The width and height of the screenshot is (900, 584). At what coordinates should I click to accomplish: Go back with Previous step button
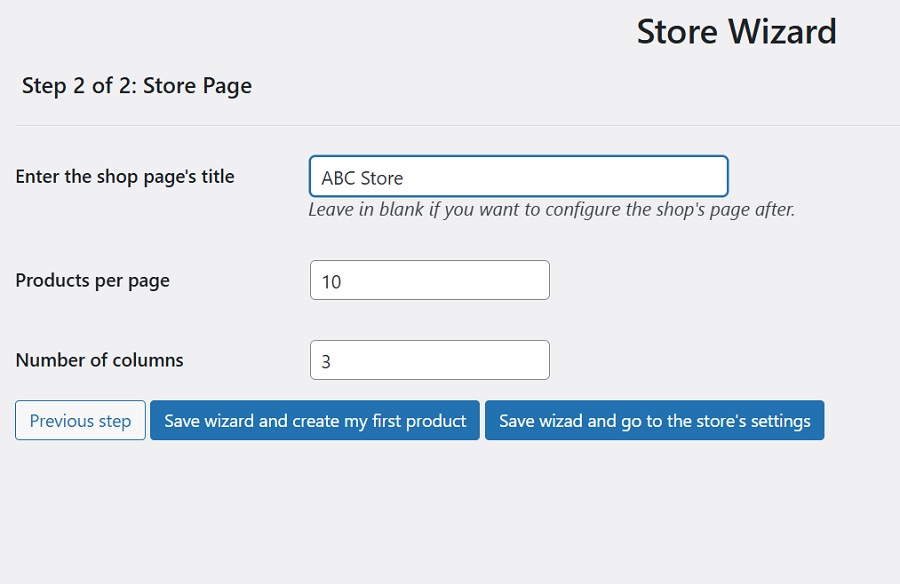click(80, 420)
